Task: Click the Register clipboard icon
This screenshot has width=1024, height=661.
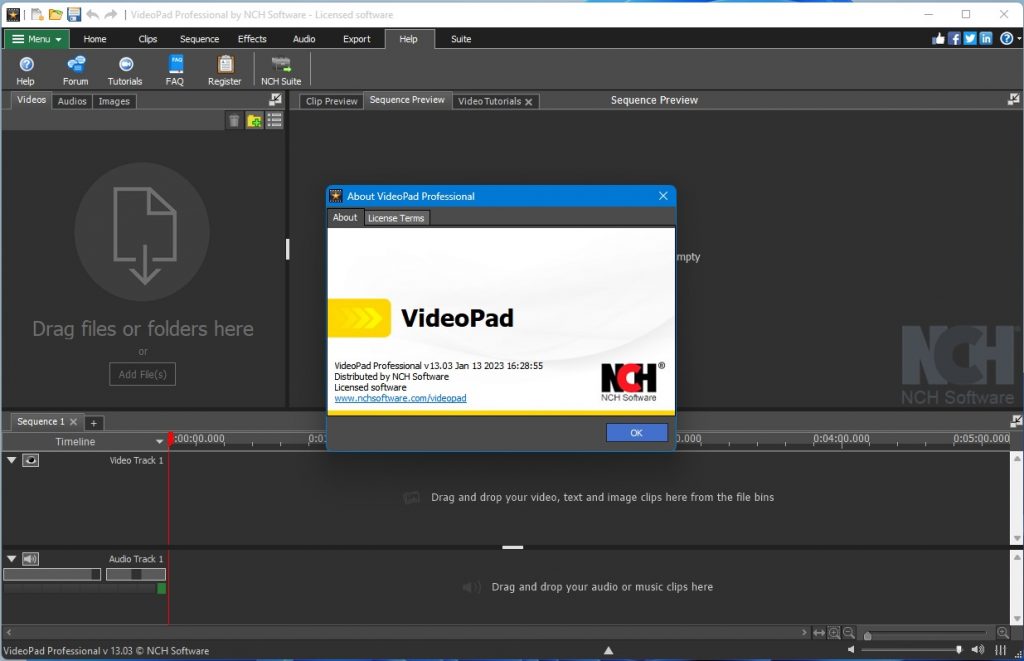Action: point(225,71)
